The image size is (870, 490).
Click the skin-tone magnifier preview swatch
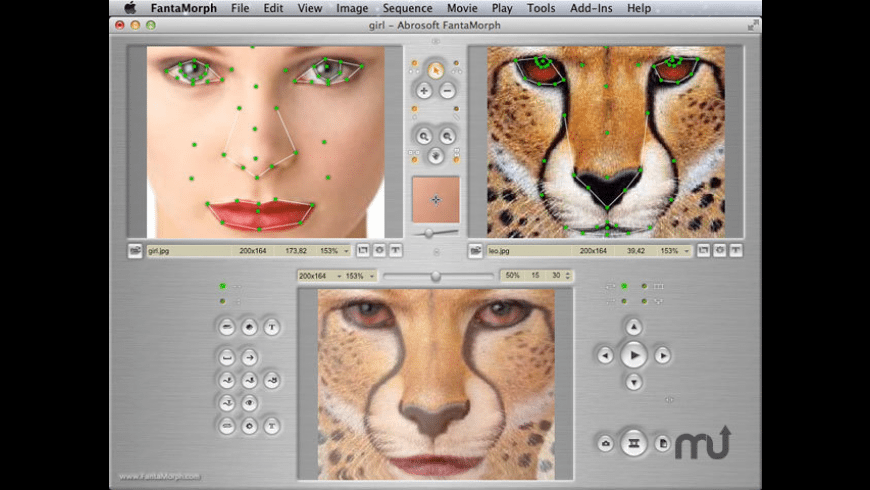[x=436, y=200]
